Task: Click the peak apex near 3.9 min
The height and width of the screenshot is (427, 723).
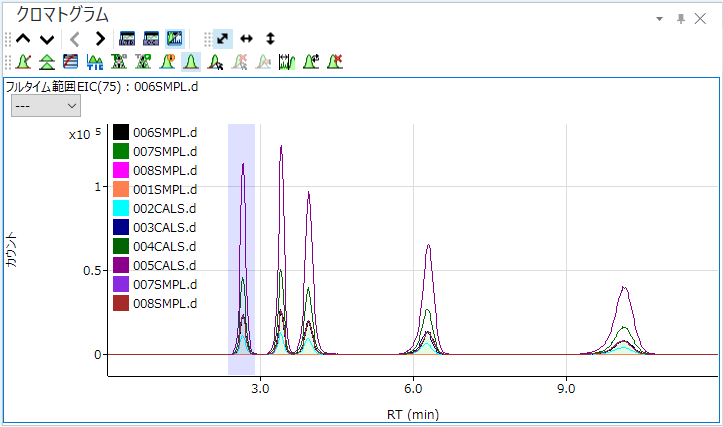Action: 308,192
